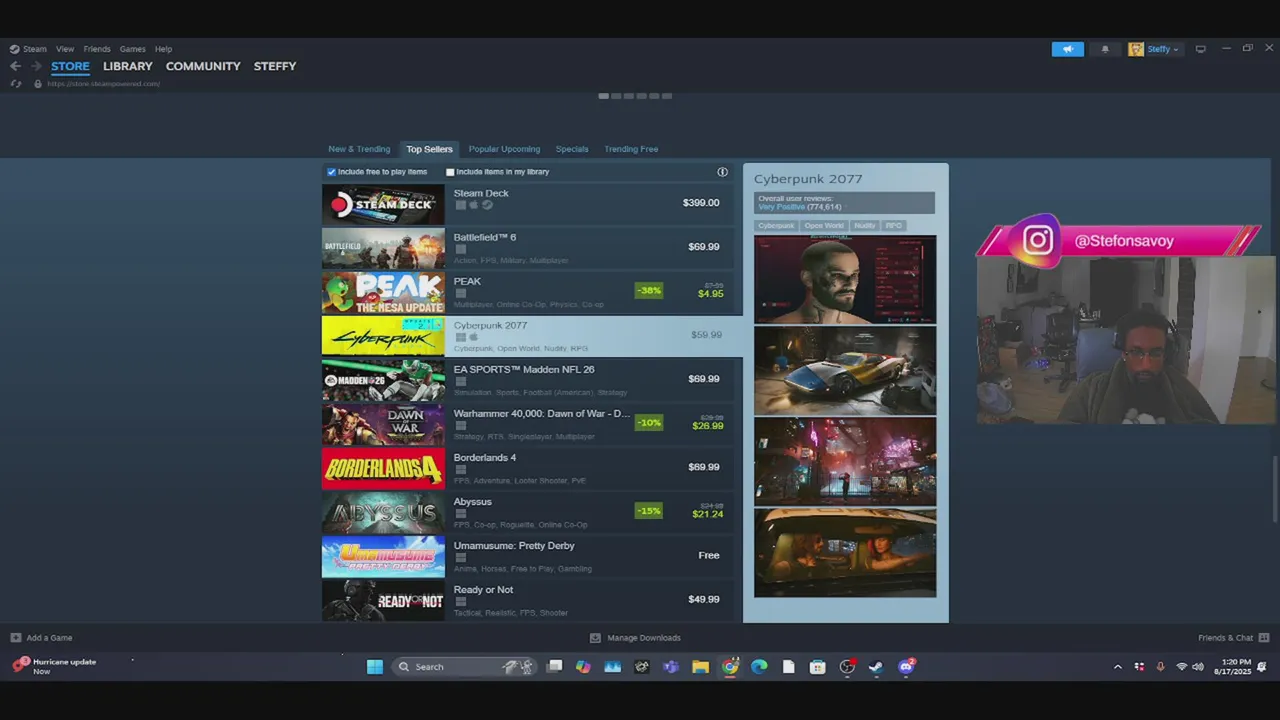Image resolution: width=1280 pixels, height=720 pixels.
Task: Switch to the Popular Upcoming tab
Action: tap(504, 149)
